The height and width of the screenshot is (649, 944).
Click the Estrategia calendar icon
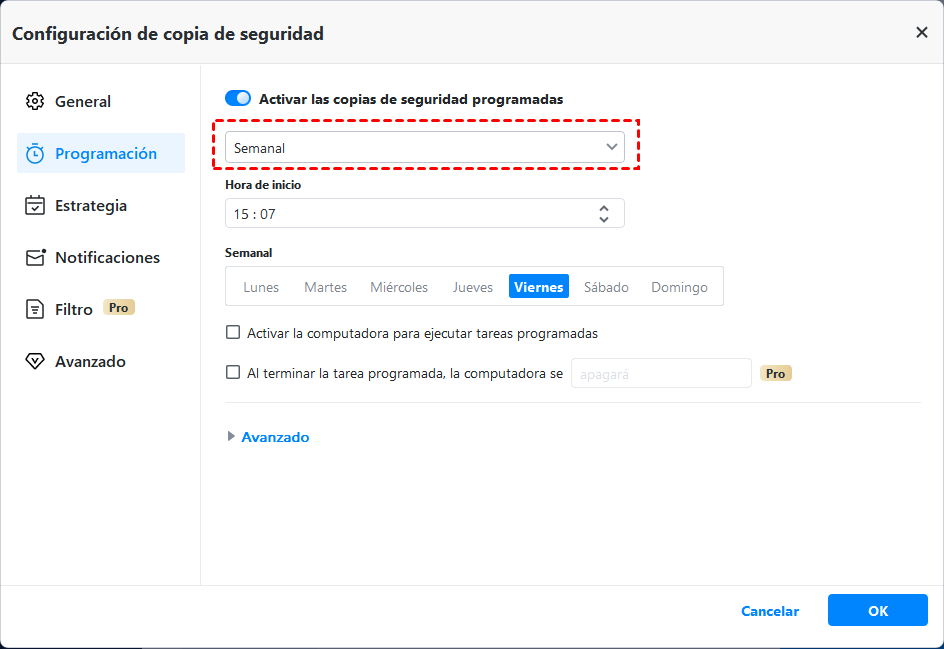(35, 205)
